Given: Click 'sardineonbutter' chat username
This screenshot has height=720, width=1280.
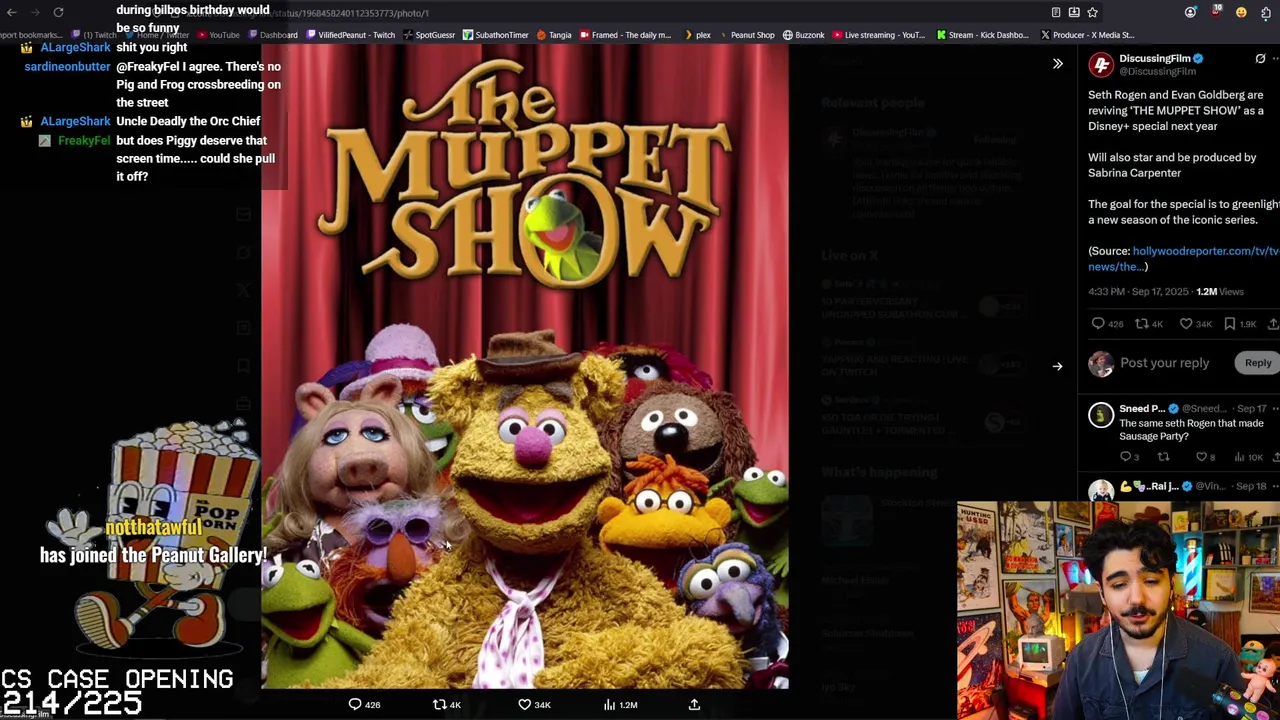Looking at the screenshot, I should tap(68, 66).
